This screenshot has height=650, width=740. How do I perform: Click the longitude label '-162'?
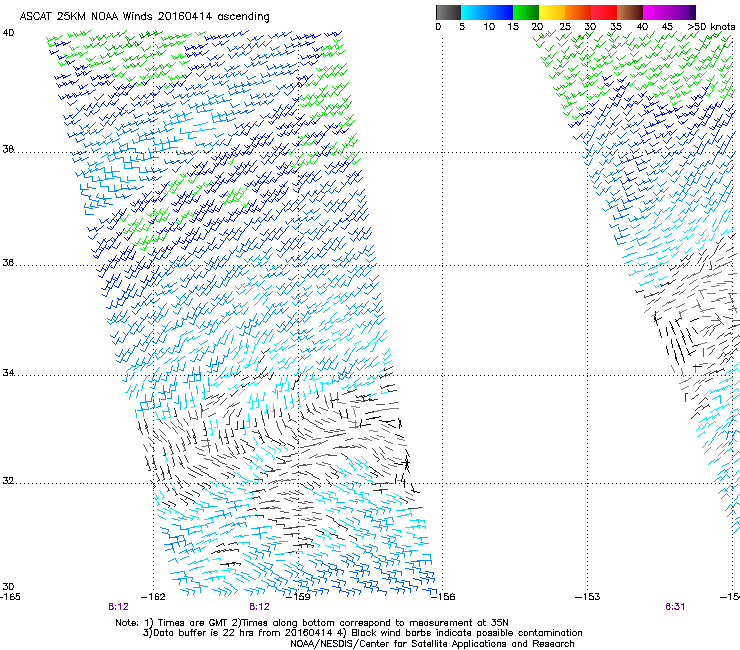tap(154, 597)
